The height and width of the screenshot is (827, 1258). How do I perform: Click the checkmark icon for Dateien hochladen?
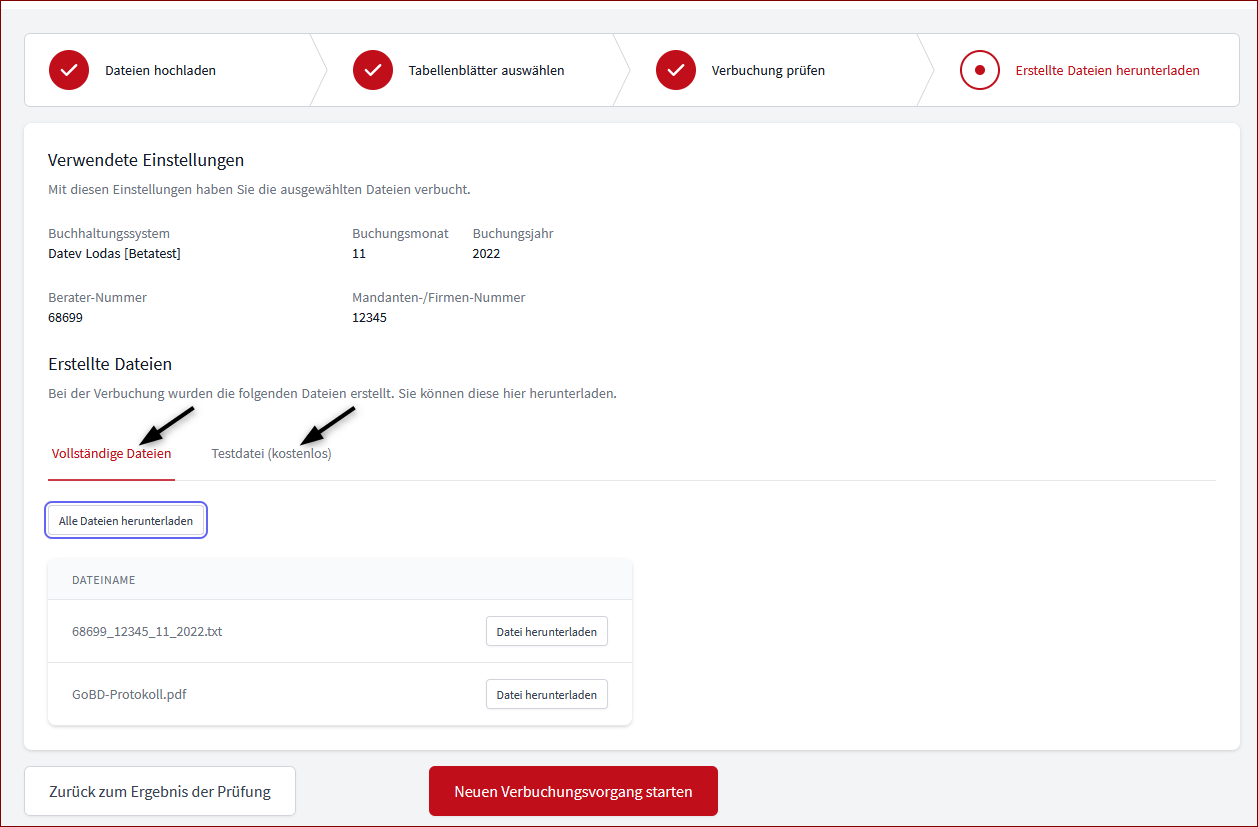coord(69,70)
